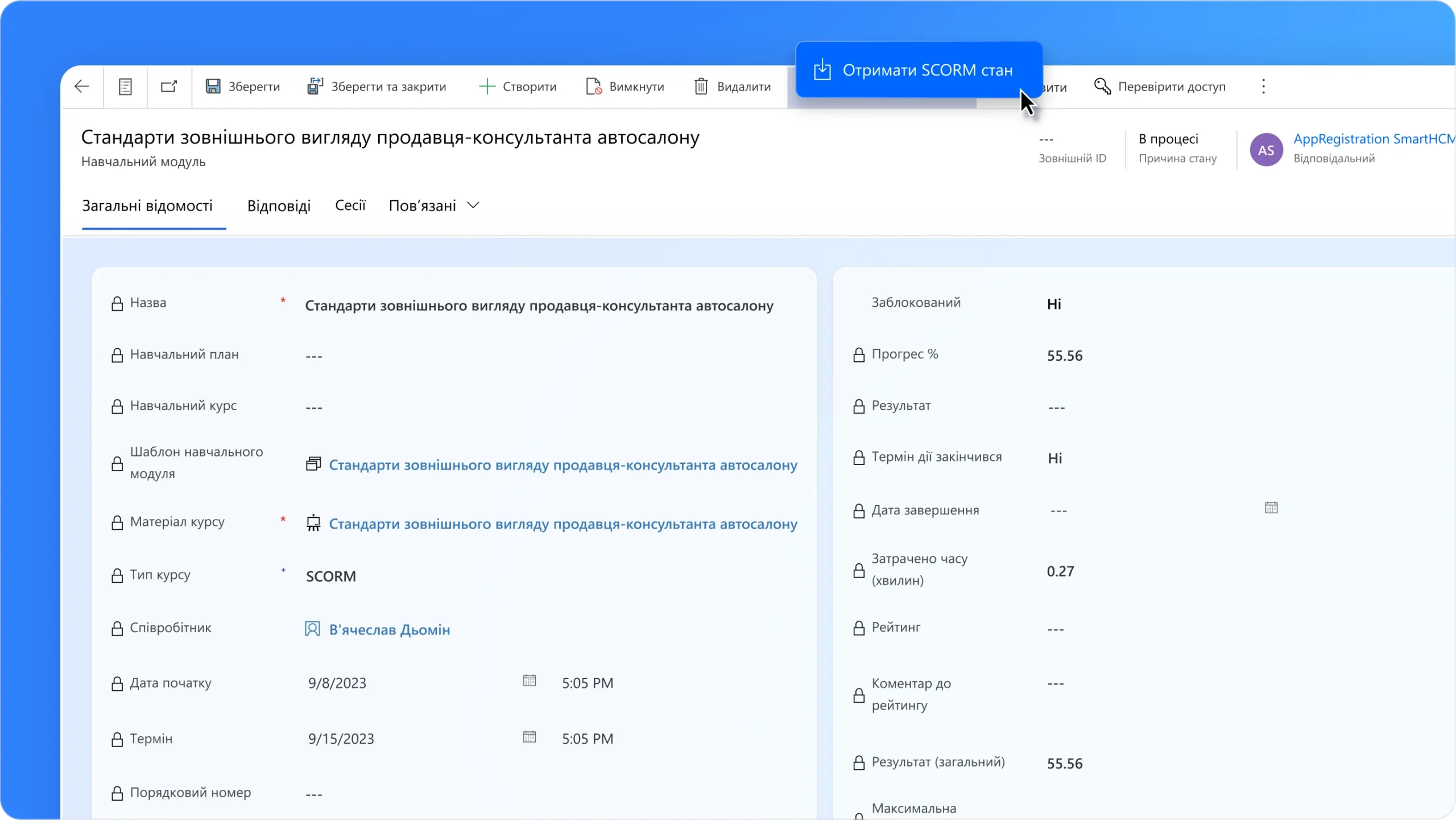
Task: Open the record set form icon
Action: tap(125, 86)
